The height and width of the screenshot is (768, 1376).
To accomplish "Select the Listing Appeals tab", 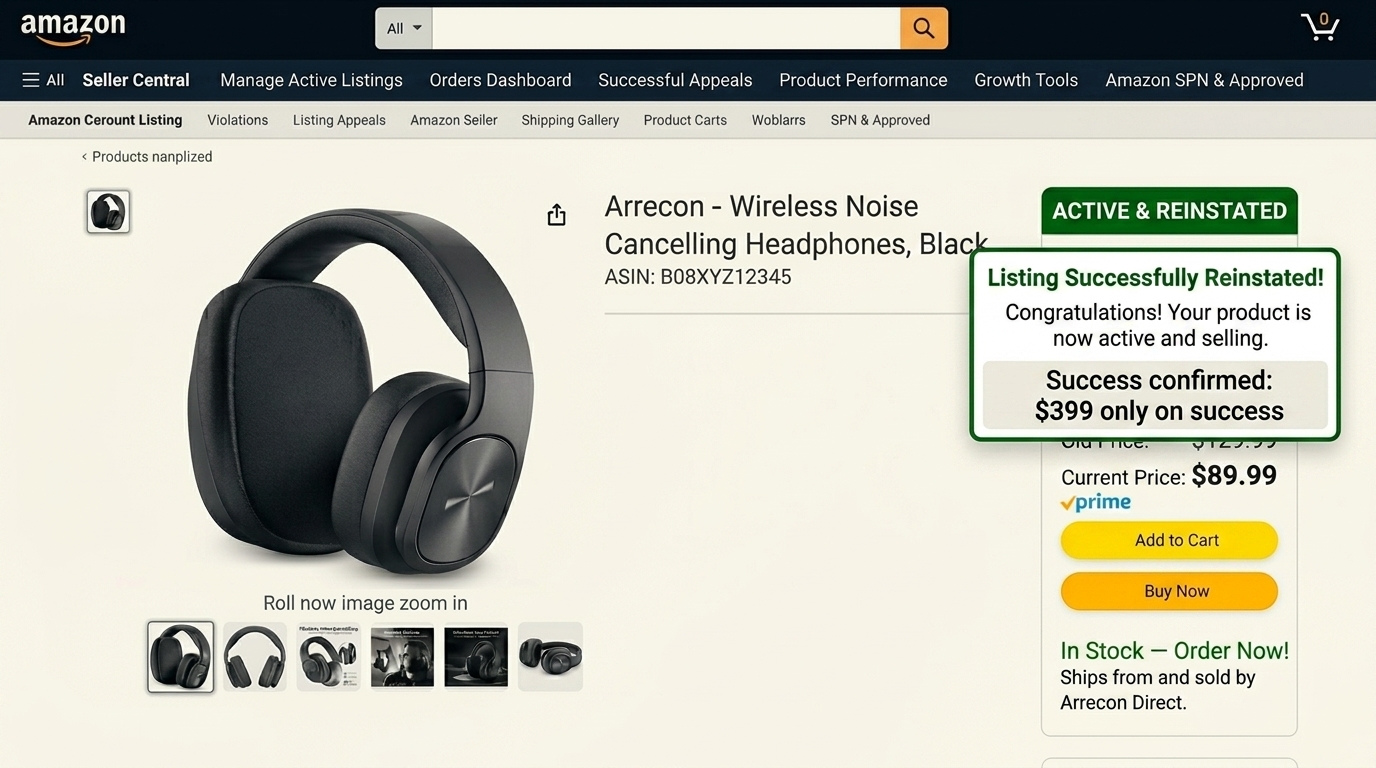I will click(x=338, y=119).
